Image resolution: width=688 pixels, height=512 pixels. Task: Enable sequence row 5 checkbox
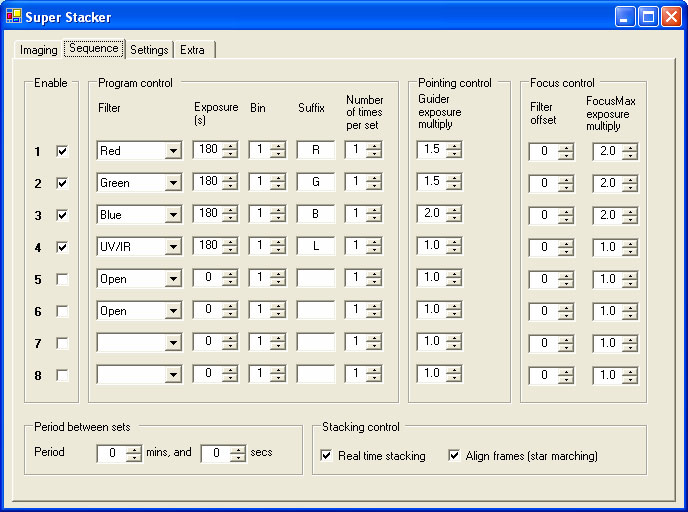pos(62,279)
